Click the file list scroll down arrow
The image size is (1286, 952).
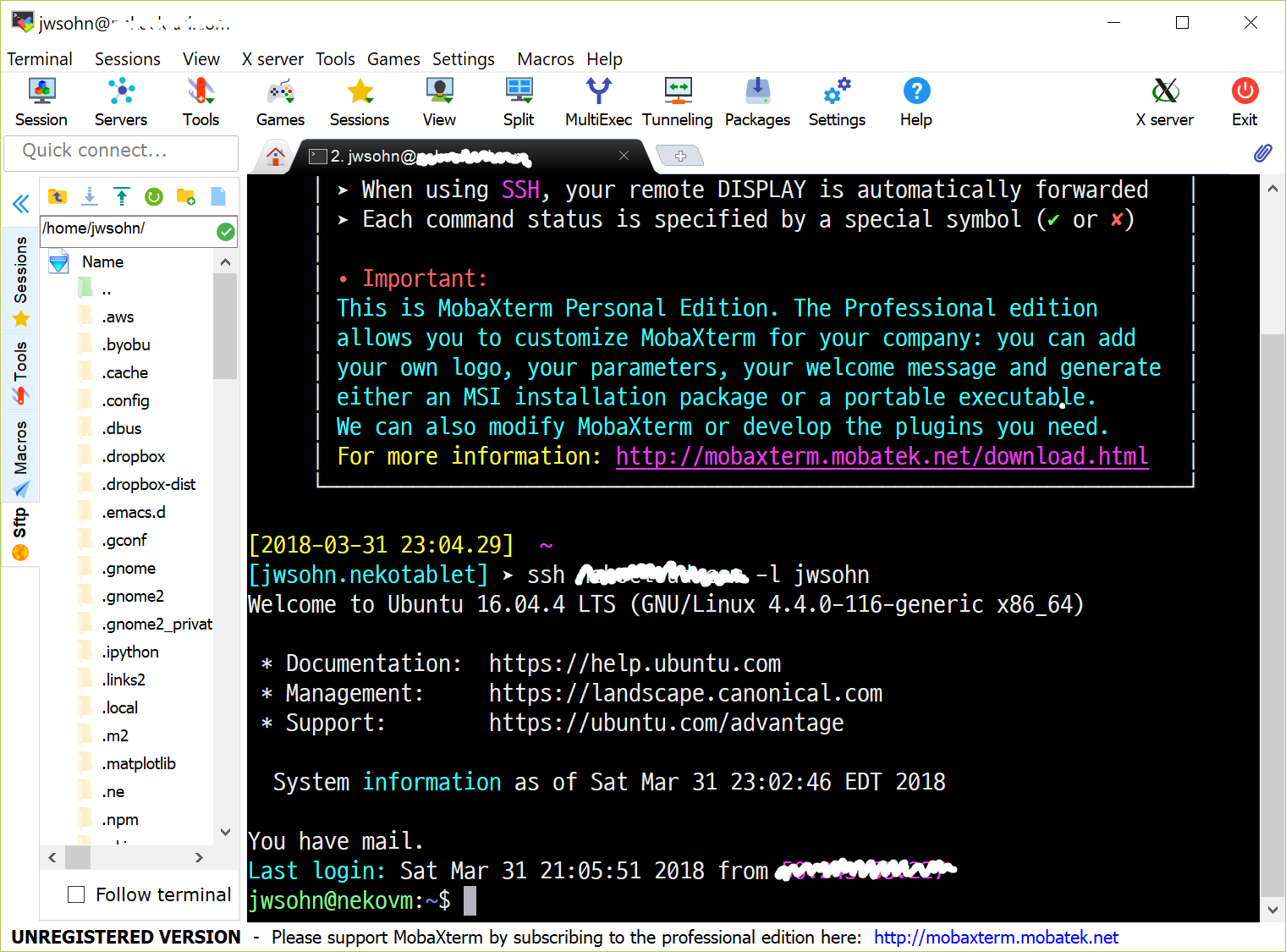coord(225,832)
